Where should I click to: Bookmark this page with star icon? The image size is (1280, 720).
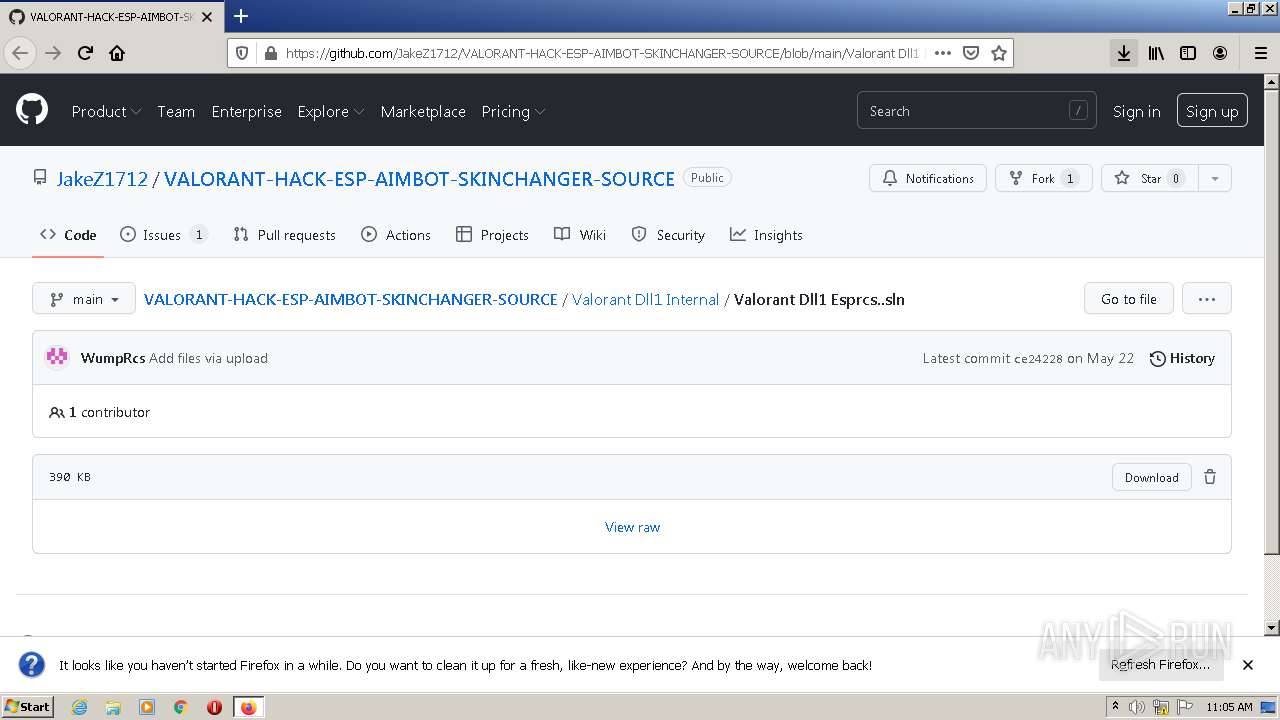pyautogui.click(x=998, y=53)
